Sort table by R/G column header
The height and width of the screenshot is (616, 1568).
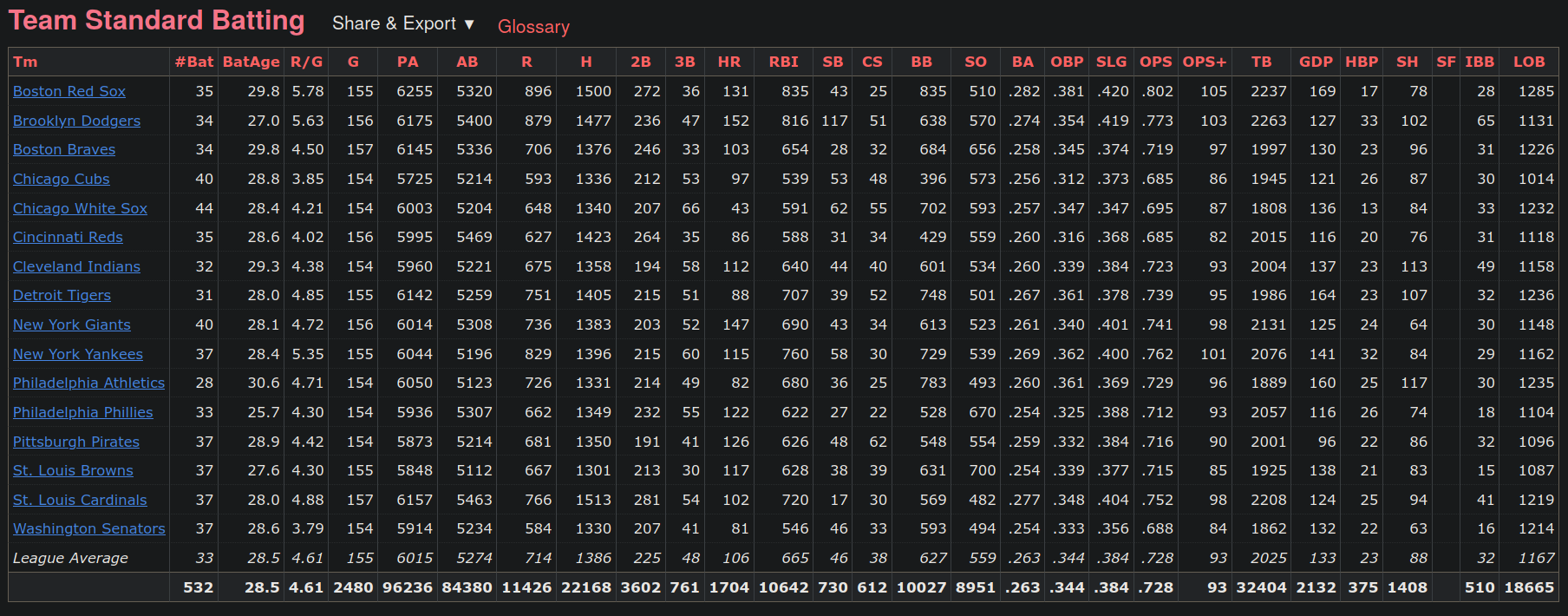click(x=306, y=62)
